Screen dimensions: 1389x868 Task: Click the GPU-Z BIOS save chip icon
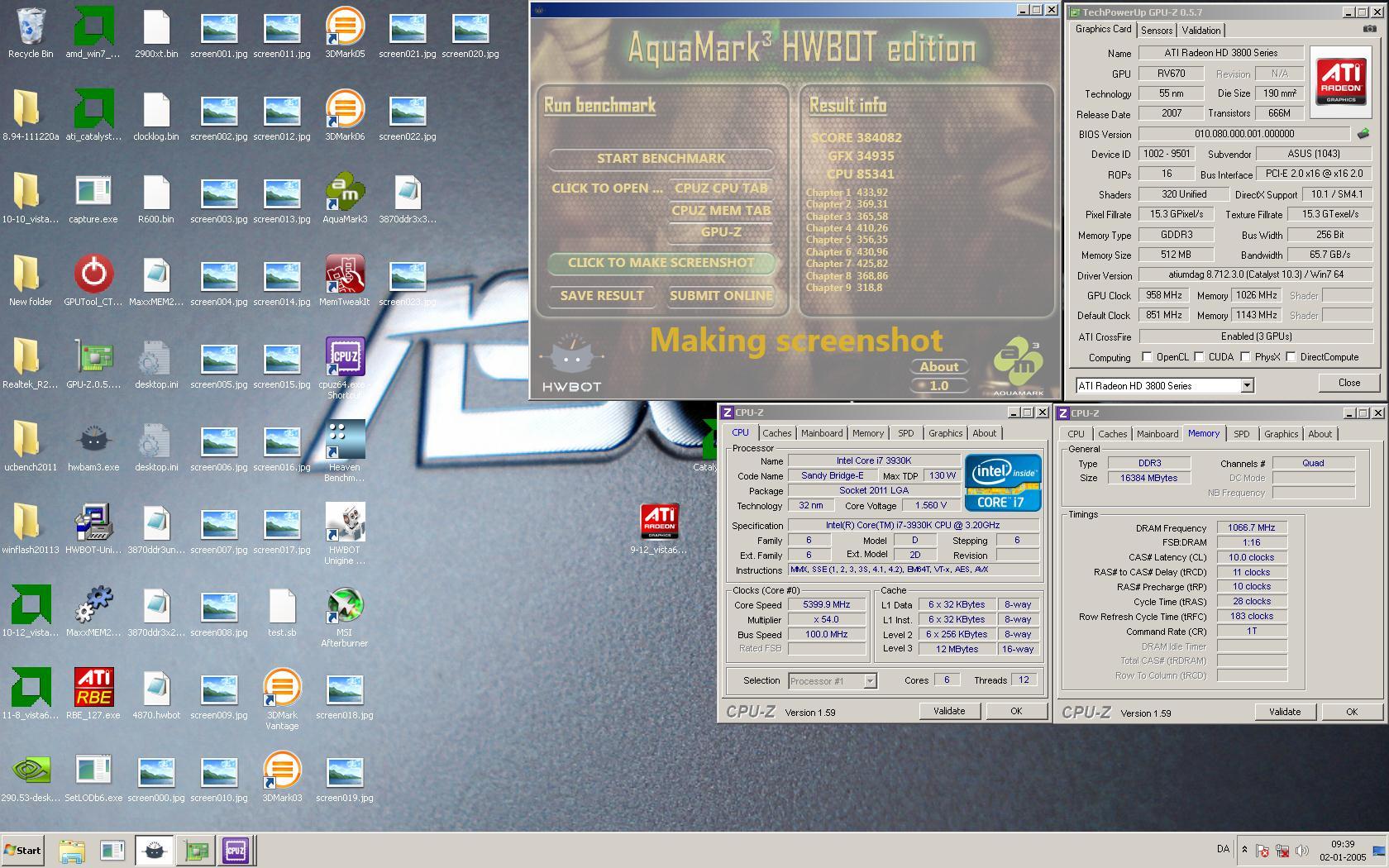click(1363, 133)
